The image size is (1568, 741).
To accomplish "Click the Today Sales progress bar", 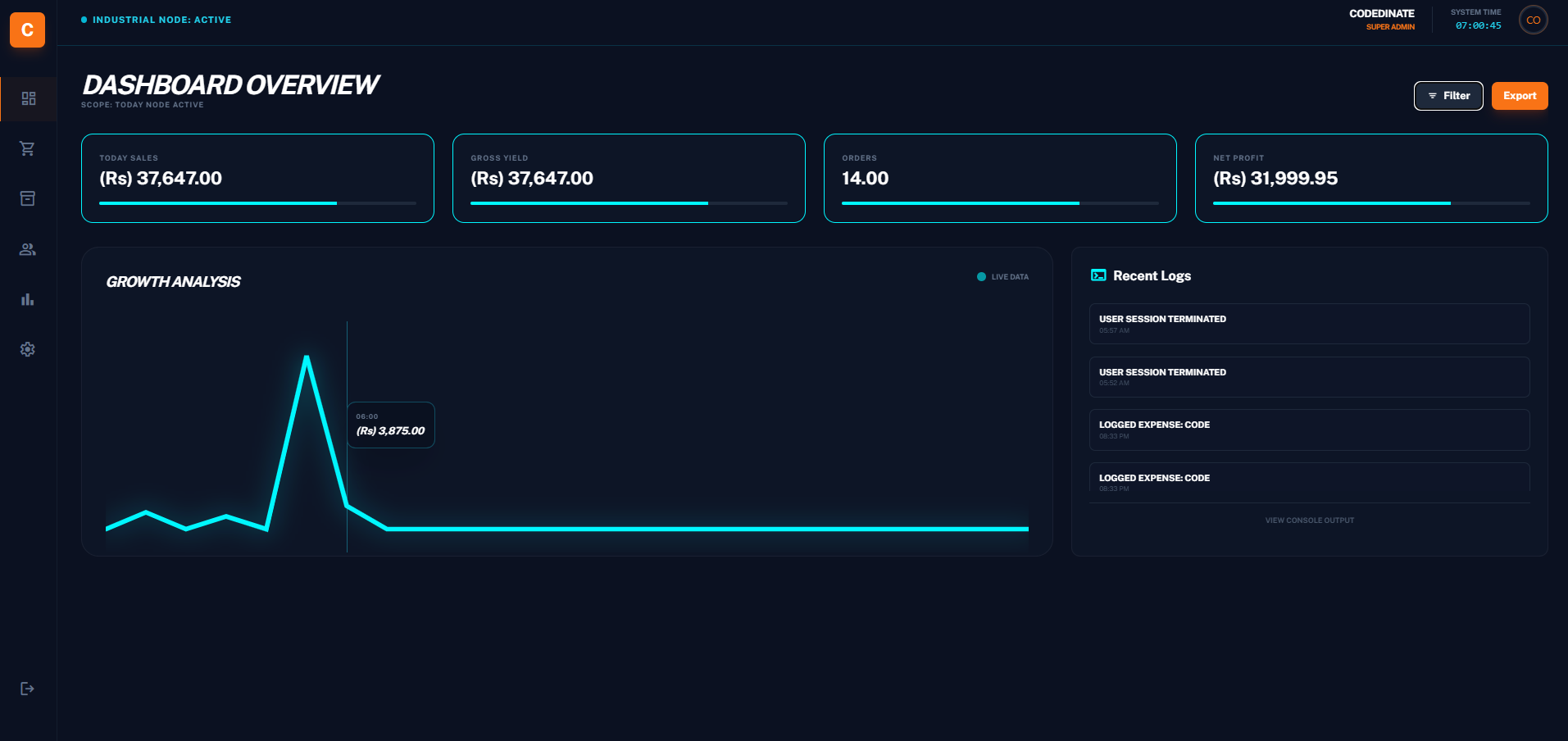I will [x=257, y=202].
